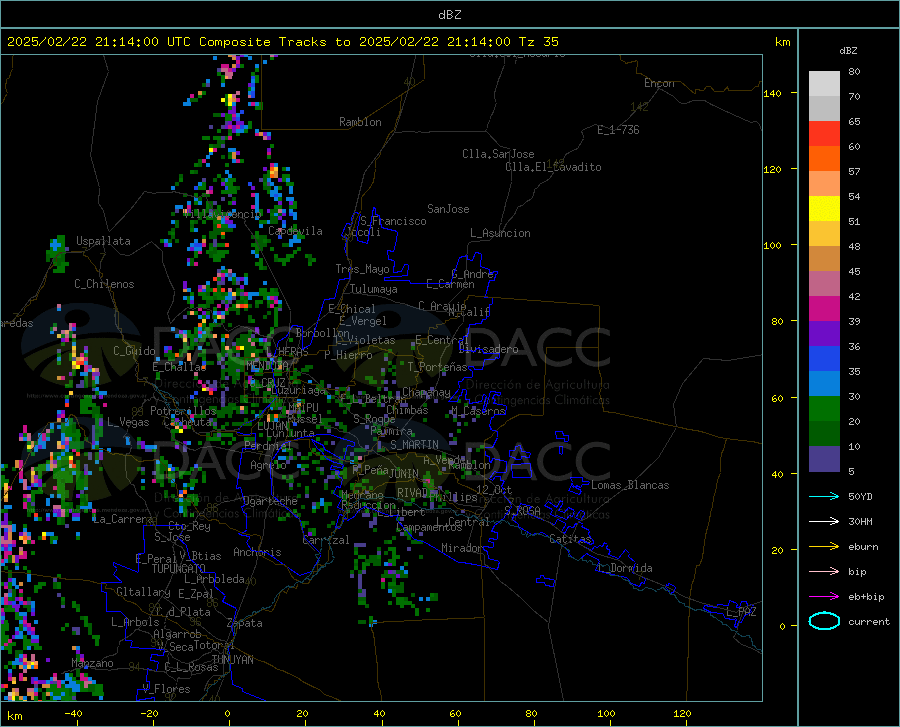The image size is (900, 727).
Task: Click the TUPUNGATO map label
Action: tap(179, 569)
